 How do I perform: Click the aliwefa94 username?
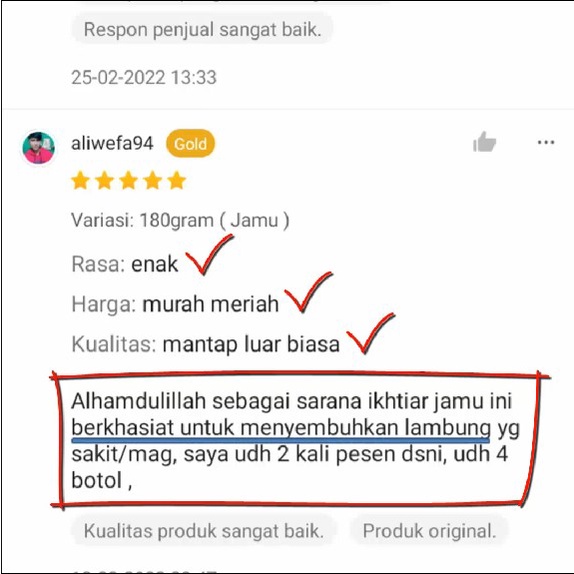click(112, 143)
